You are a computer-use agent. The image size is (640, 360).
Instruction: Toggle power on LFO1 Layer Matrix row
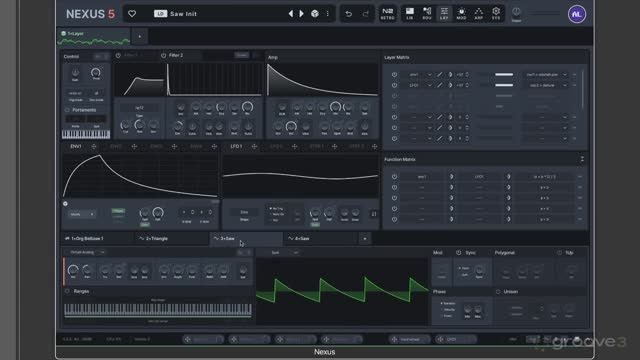point(394,85)
